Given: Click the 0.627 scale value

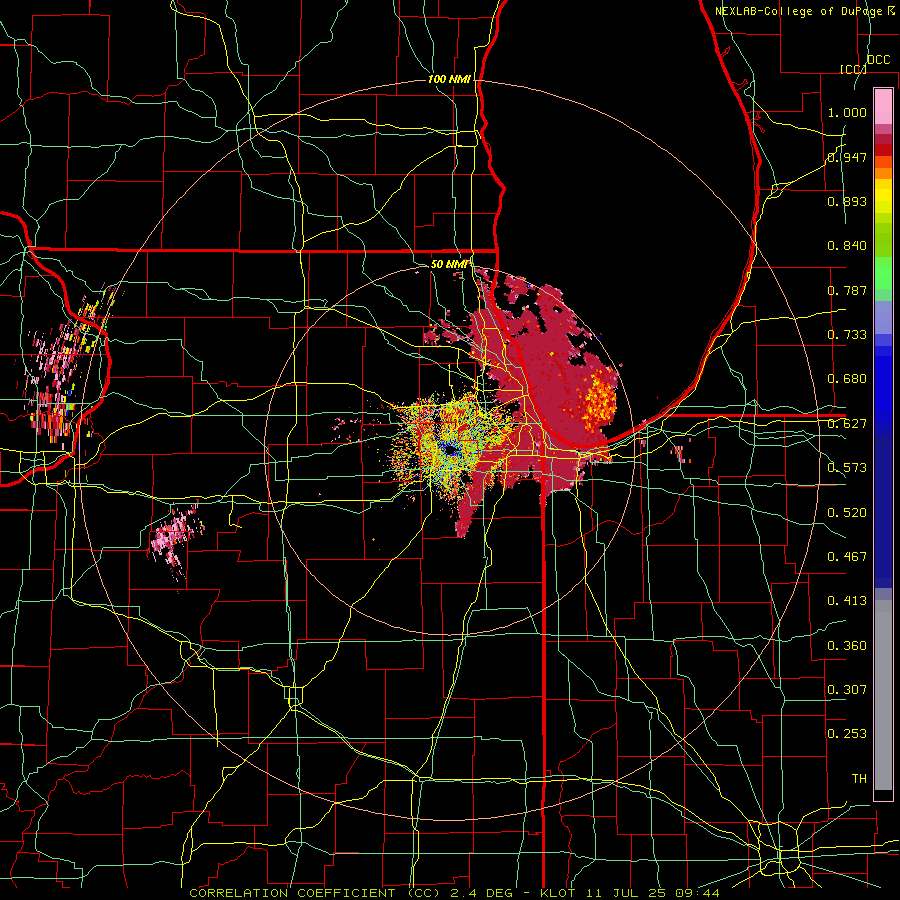Looking at the screenshot, I should (847, 424).
